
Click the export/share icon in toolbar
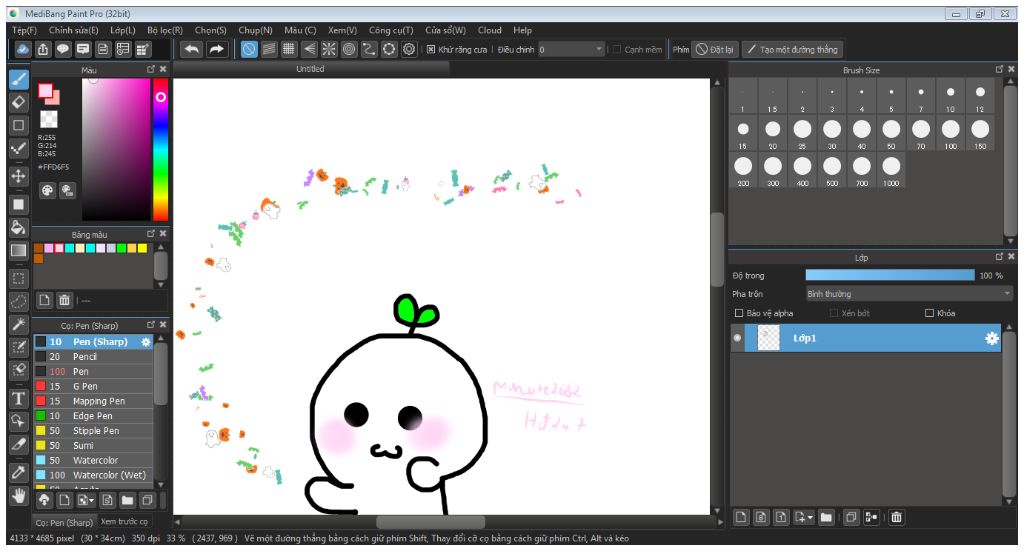(x=43, y=49)
